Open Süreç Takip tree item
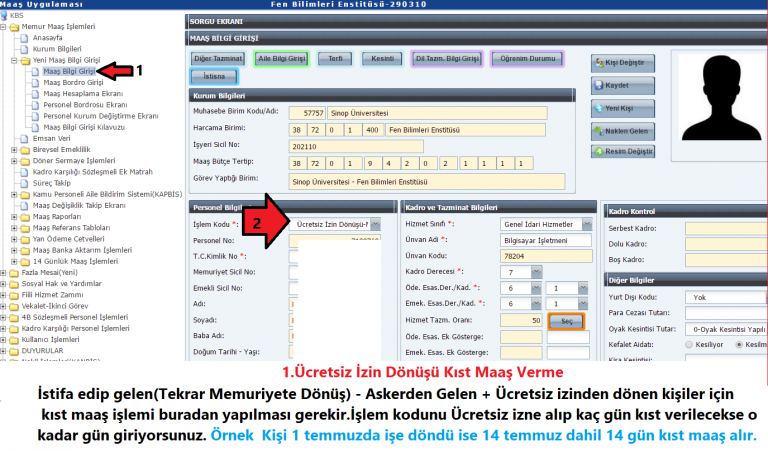Viewport: 768px width, 451px height. click(51, 183)
